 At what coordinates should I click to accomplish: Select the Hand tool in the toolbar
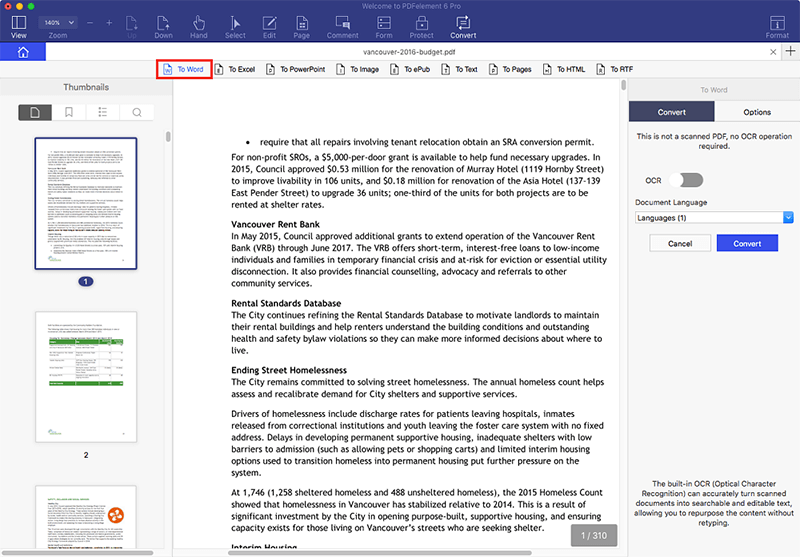(199, 25)
